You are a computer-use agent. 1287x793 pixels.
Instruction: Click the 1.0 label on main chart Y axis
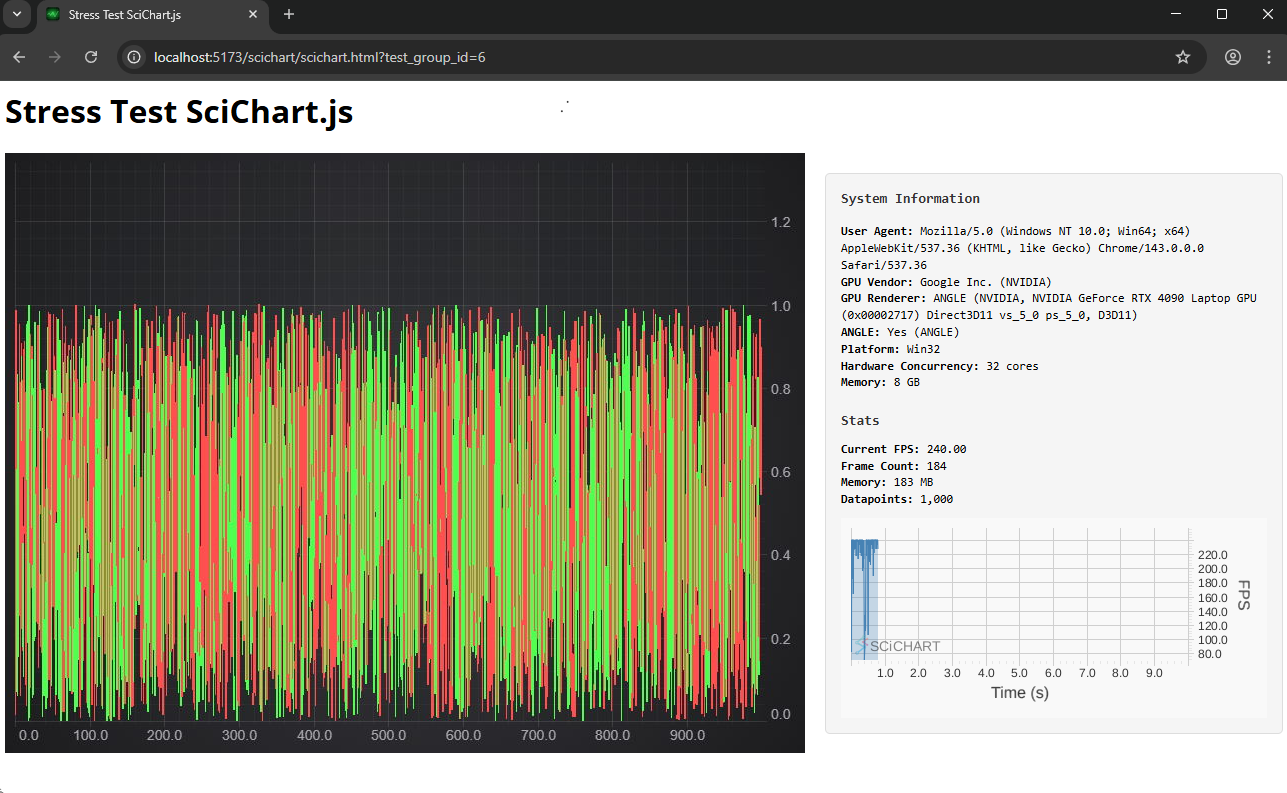[783, 306]
